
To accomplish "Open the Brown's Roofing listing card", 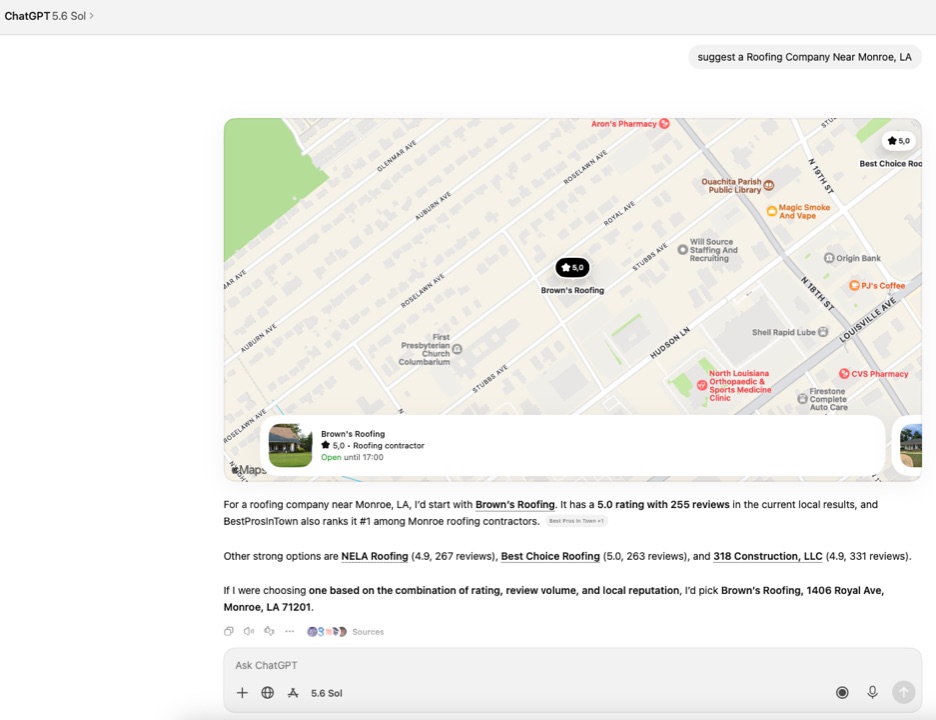I will point(572,445).
